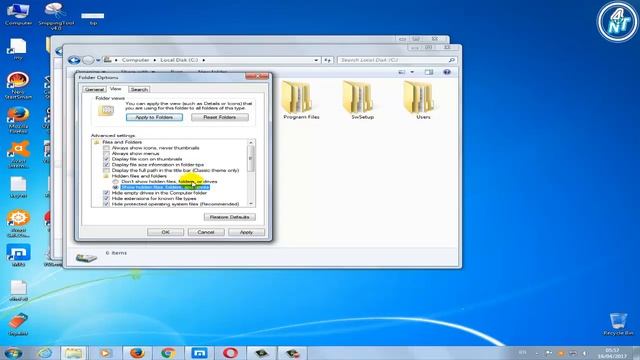Image resolution: width=640 pixels, height=360 pixels.
Task: Click the volume icon in the system tray
Action: tap(584, 353)
